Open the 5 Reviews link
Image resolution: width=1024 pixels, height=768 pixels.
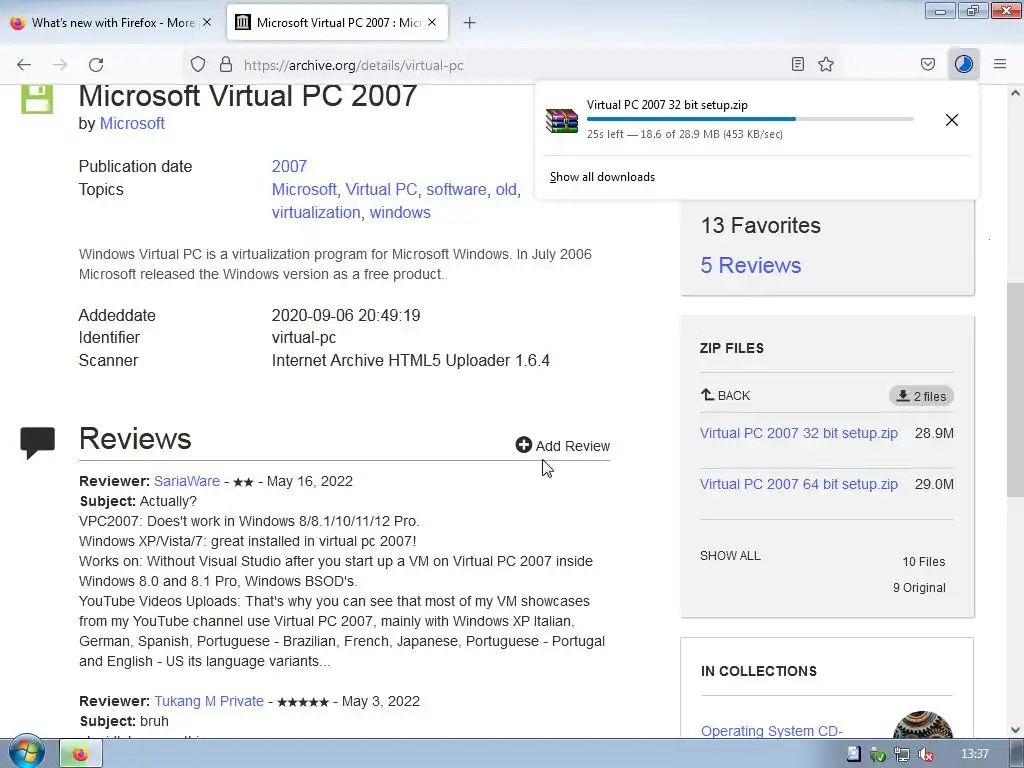point(751,265)
